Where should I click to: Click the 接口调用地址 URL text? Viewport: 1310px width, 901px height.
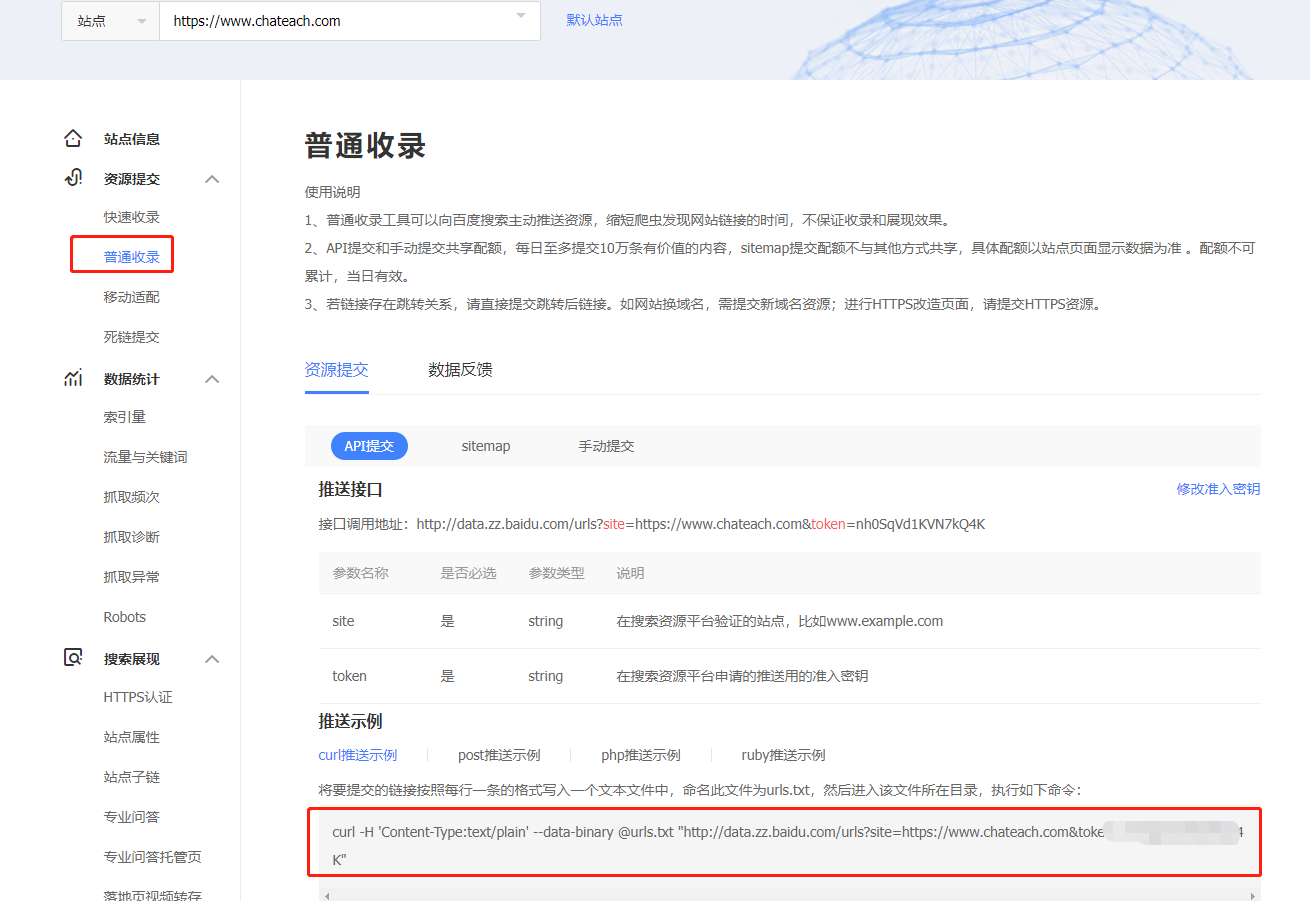[701, 524]
